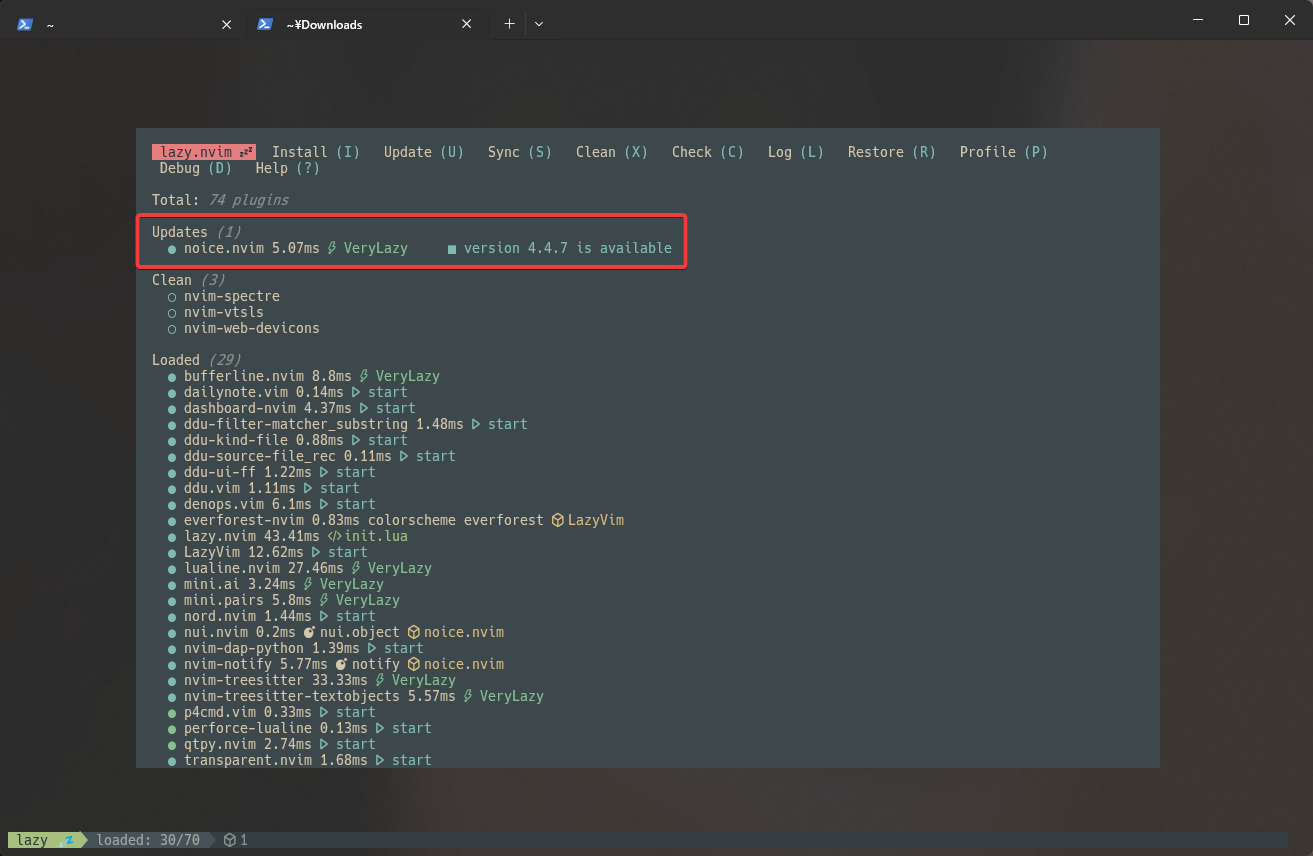Viewport: 1313px width, 856px height.
Task: Click the bullet beside bufferline.nvim
Action: (172, 377)
